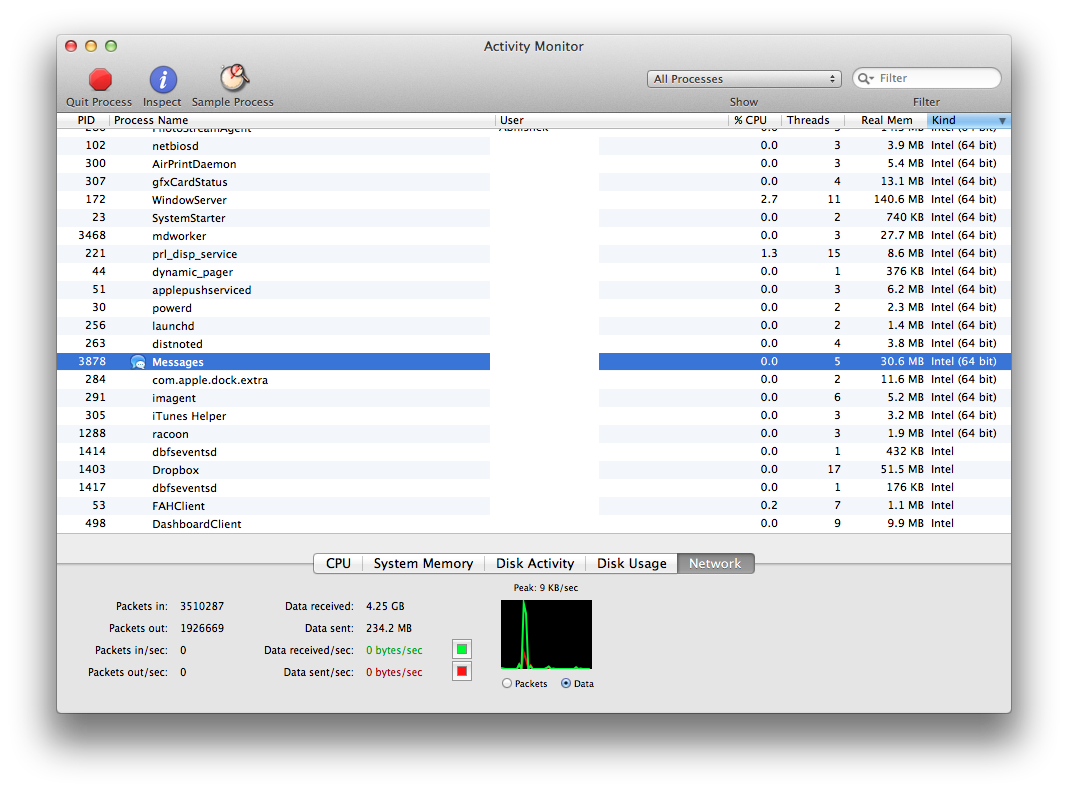Select the iTunes Helper process row

(533, 415)
